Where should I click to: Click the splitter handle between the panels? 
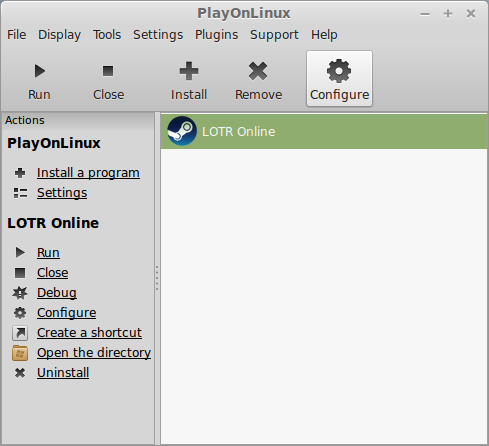(x=157, y=278)
